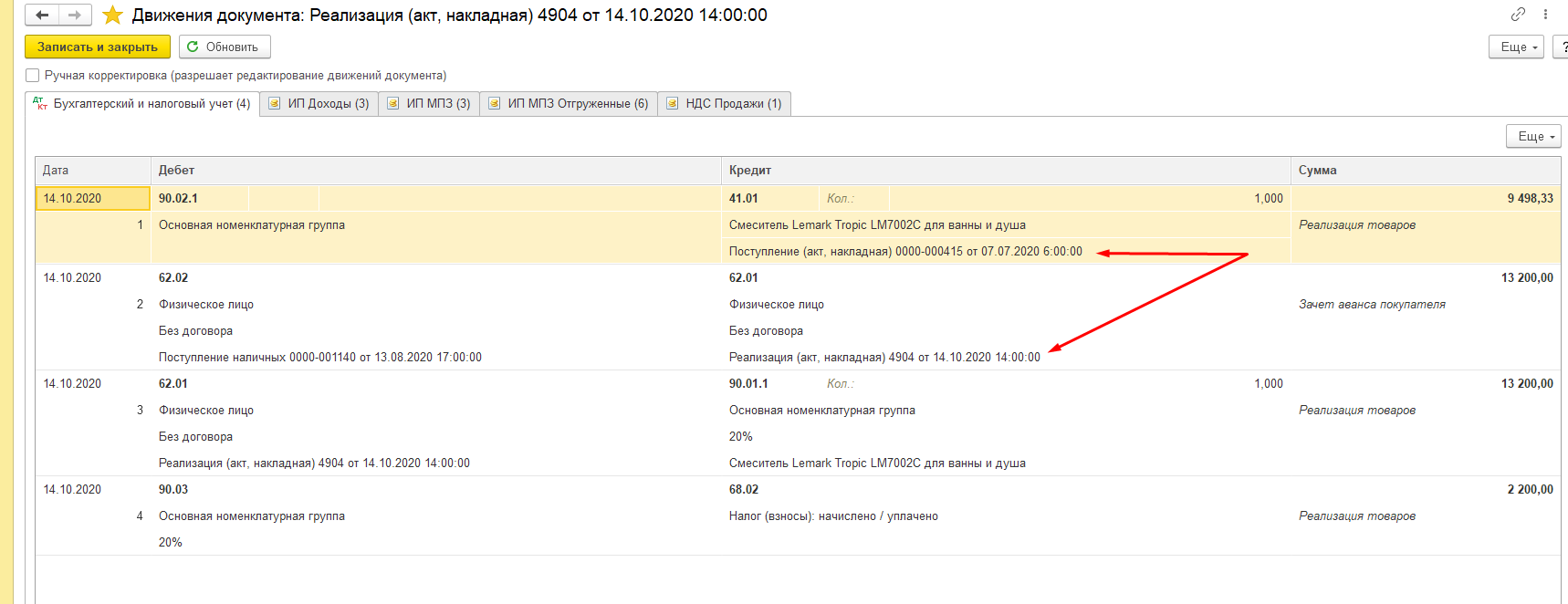
Task: Click the Сумма column header
Action: coord(1317,171)
